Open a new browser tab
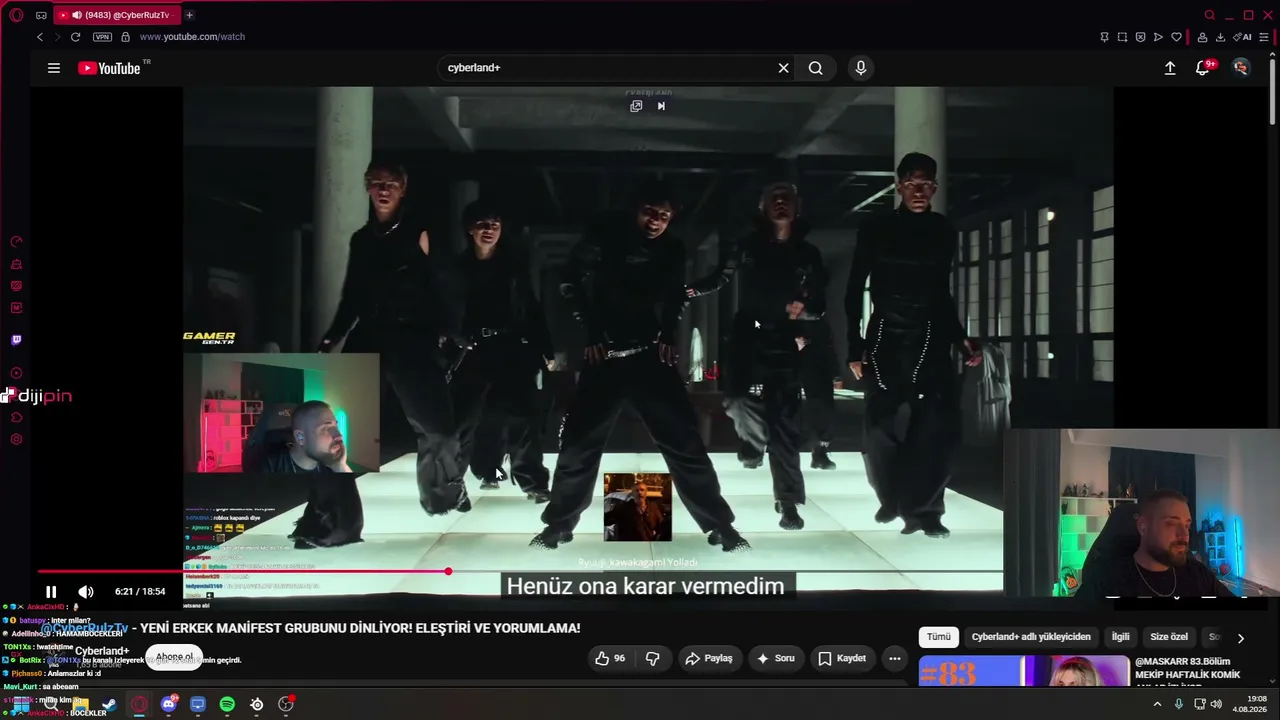The height and width of the screenshot is (720, 1280). (189, 15)
